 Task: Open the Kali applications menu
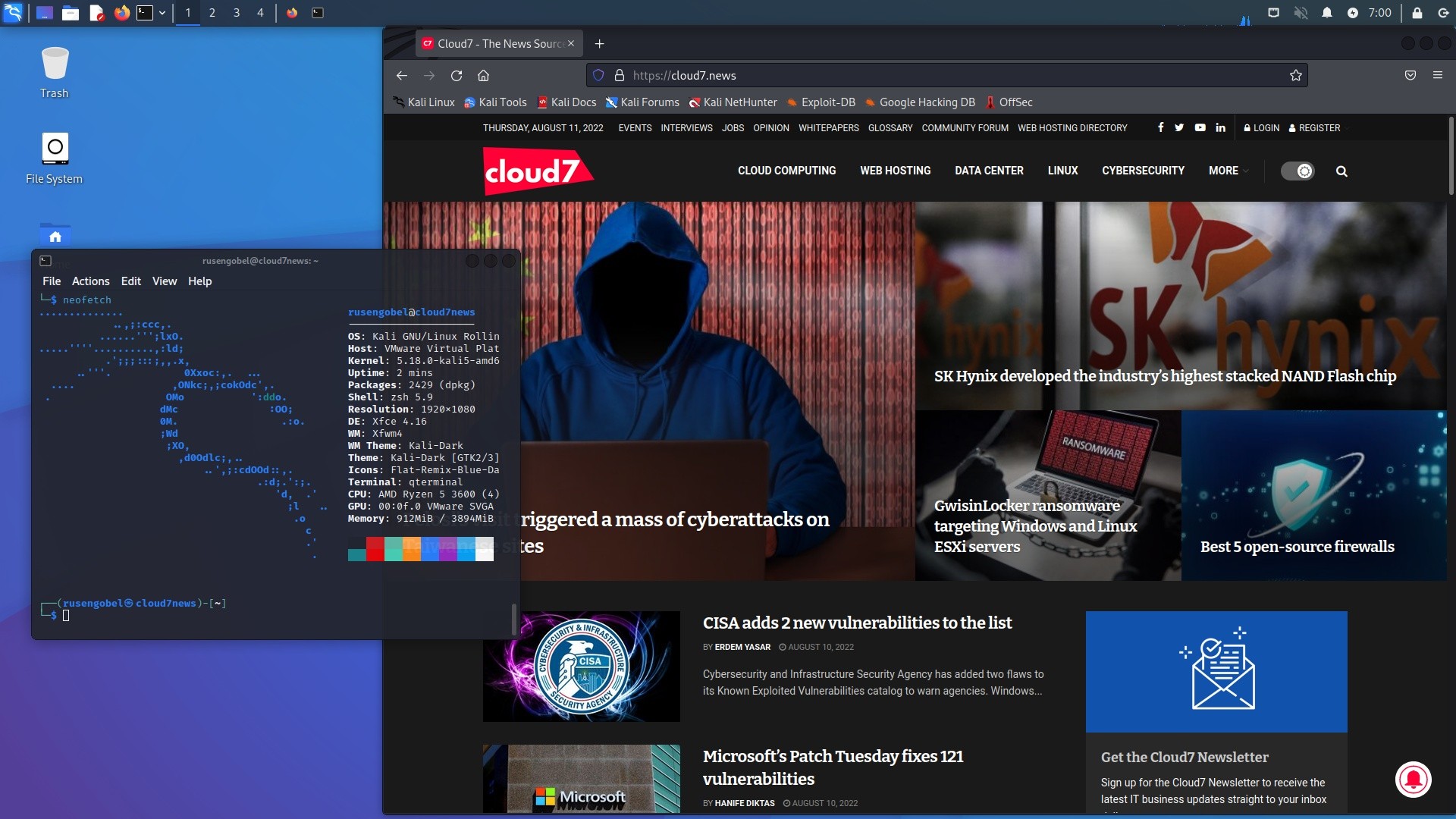click(13, 13)
